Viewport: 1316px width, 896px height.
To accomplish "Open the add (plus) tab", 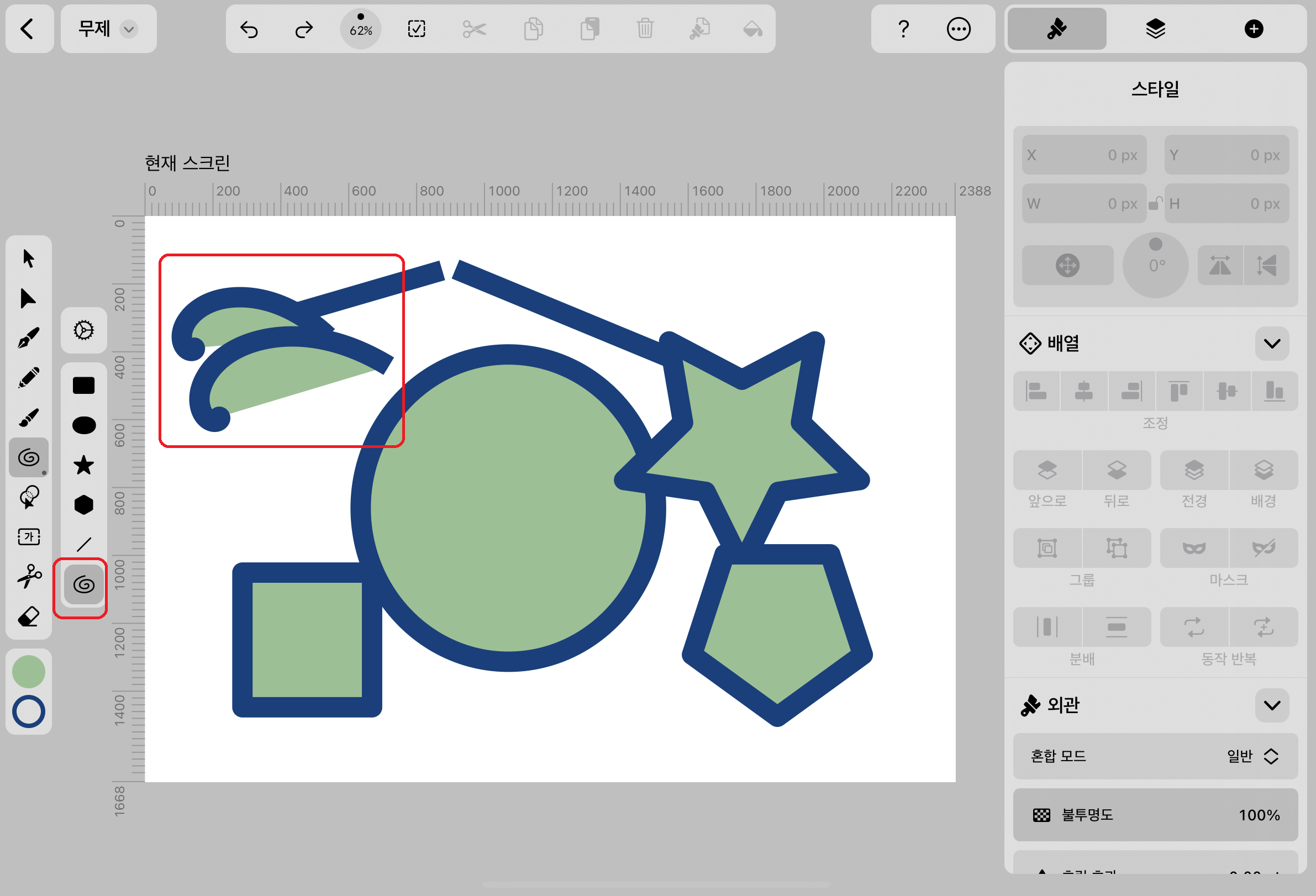I will 1254,29.
